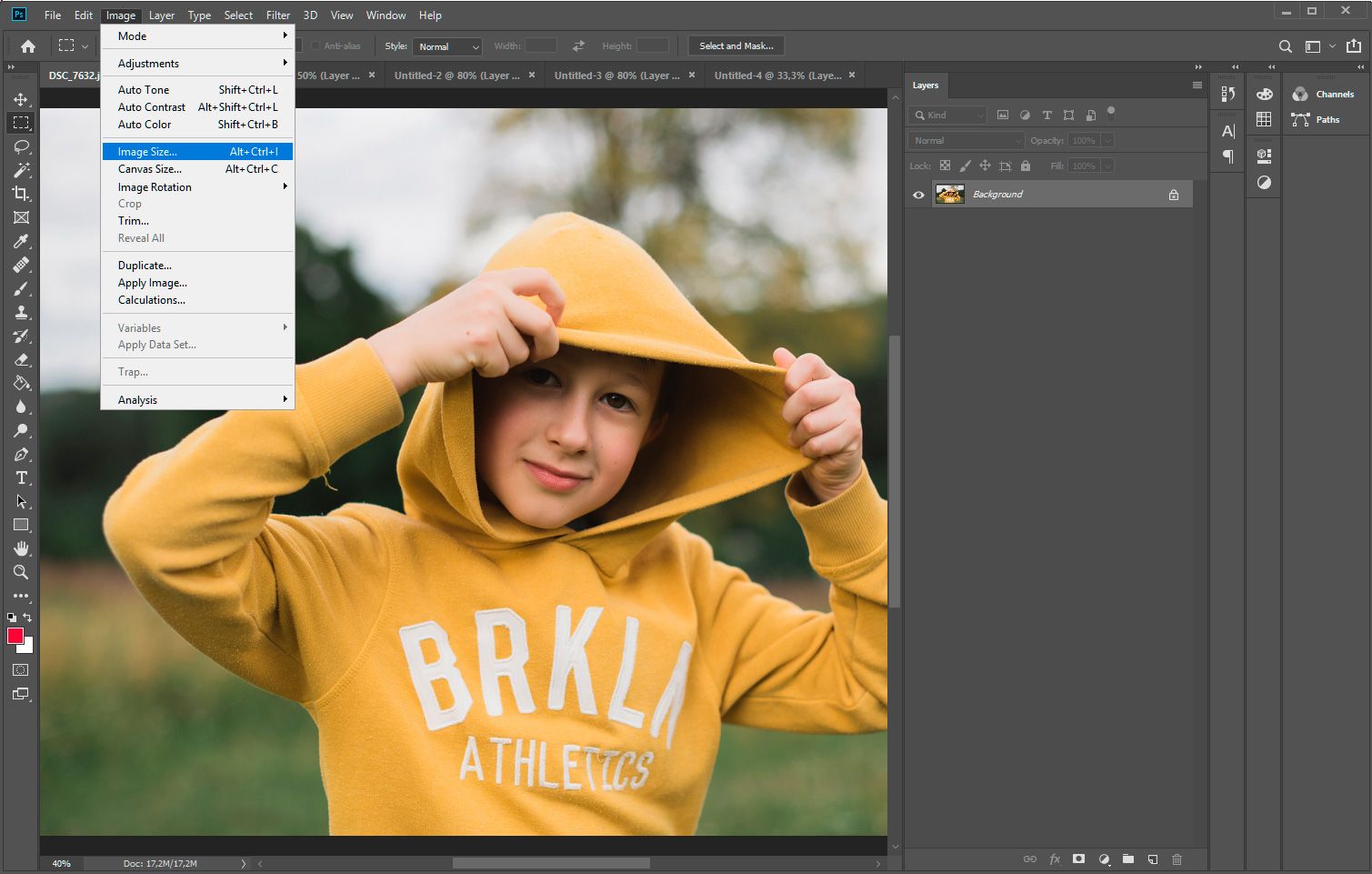Select the Horizontal Type tool
Screen dimensions: 1372x874
coord(21,477)
